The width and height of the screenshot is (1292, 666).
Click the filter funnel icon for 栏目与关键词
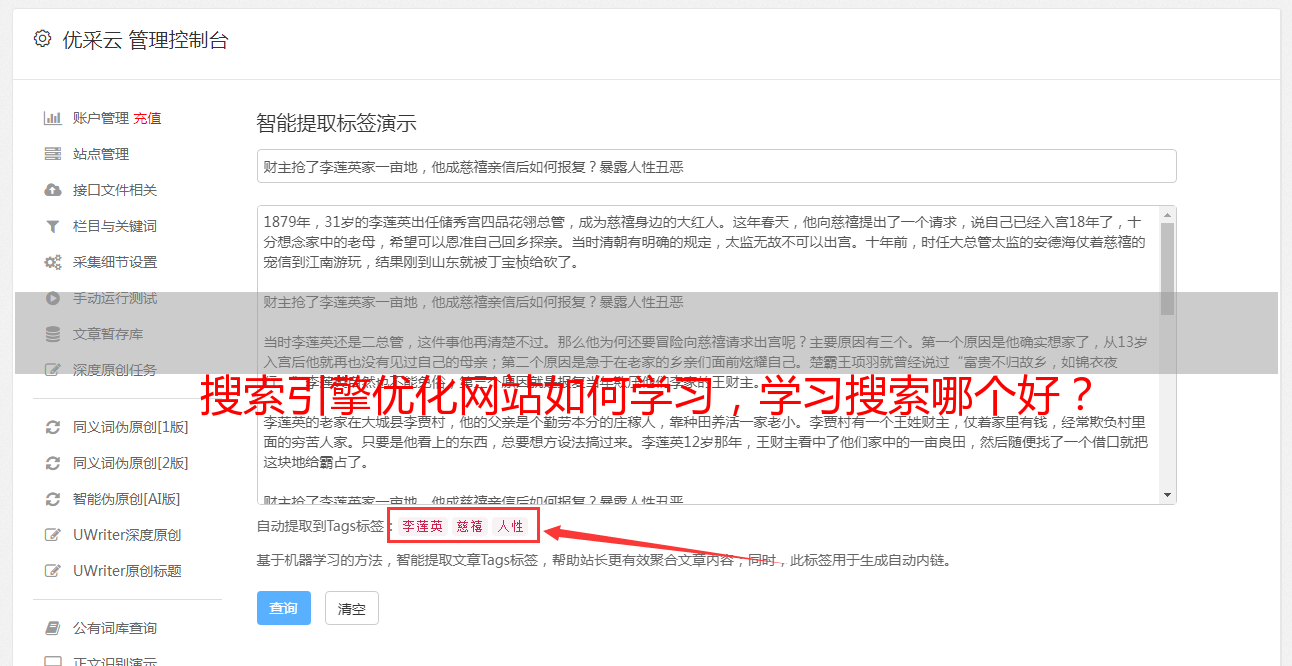pos(53,226)
